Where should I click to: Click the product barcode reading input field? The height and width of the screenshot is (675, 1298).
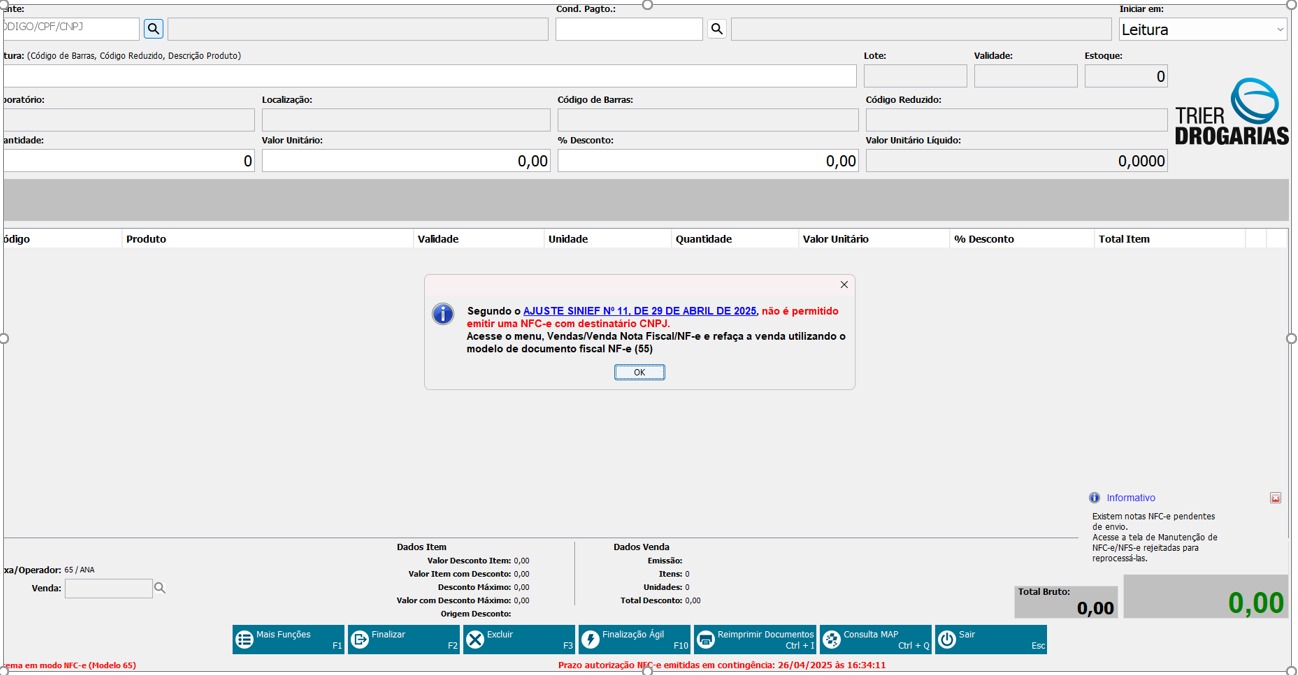[x=430, y=76]
